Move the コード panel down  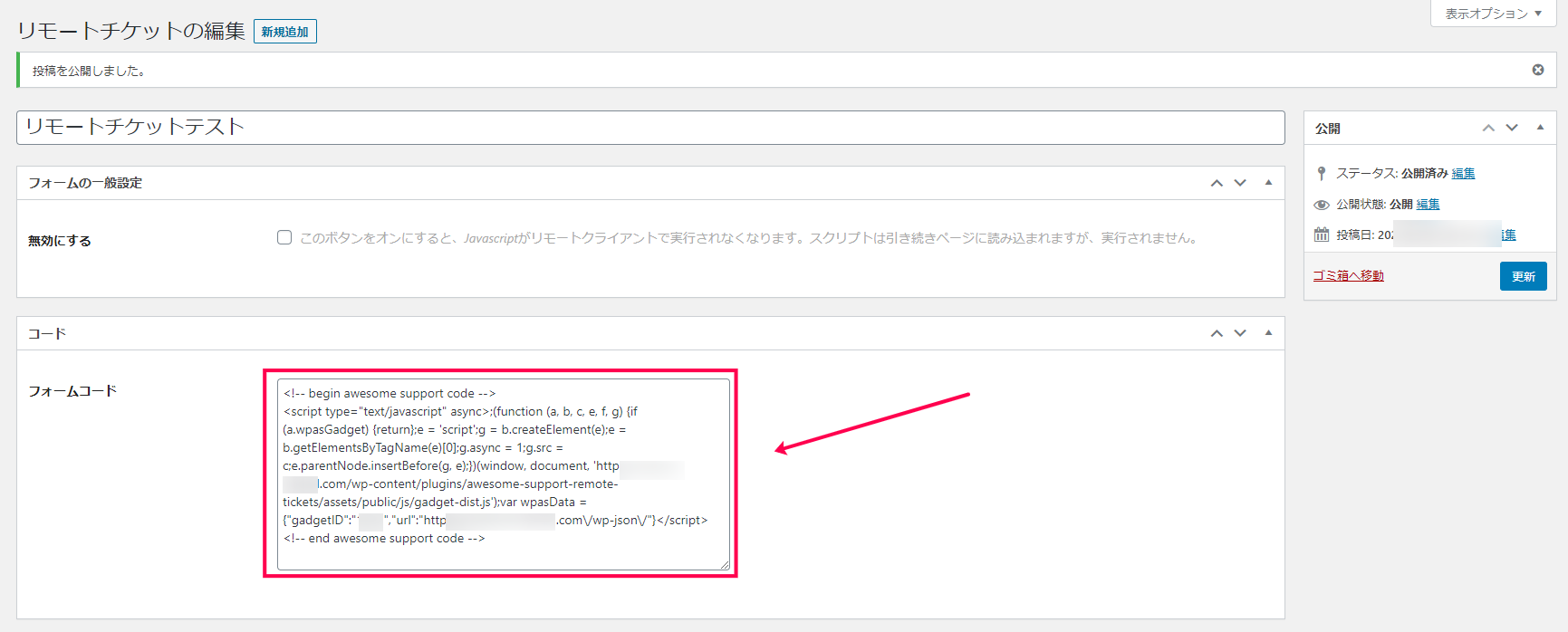[x=1240, y=333]
